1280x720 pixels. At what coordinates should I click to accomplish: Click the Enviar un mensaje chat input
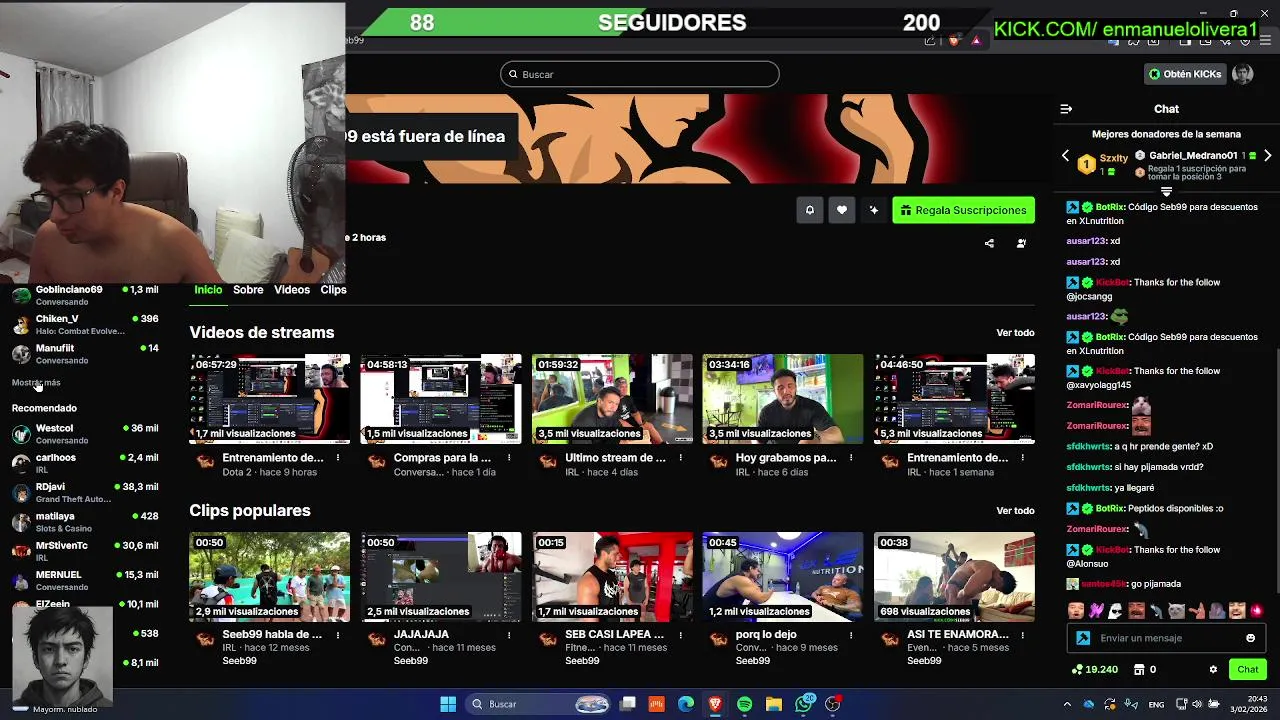pos(1165,638)
